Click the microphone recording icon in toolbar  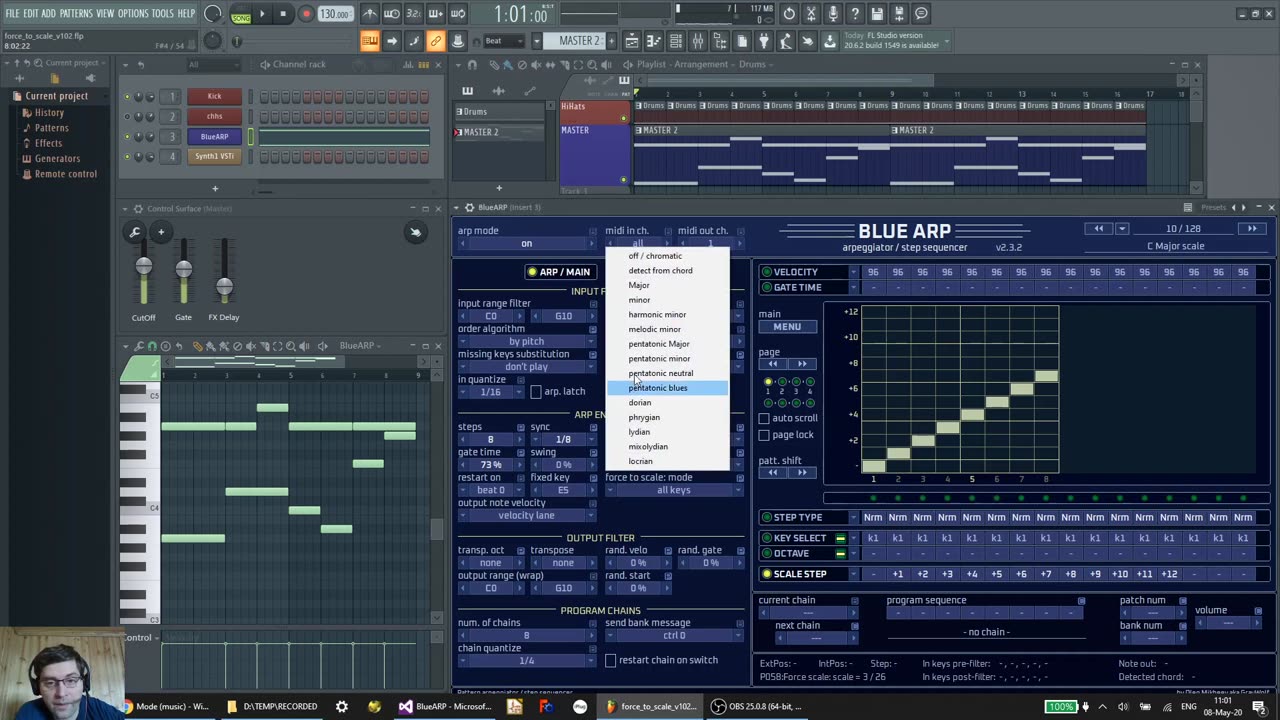tap(833, 14)
